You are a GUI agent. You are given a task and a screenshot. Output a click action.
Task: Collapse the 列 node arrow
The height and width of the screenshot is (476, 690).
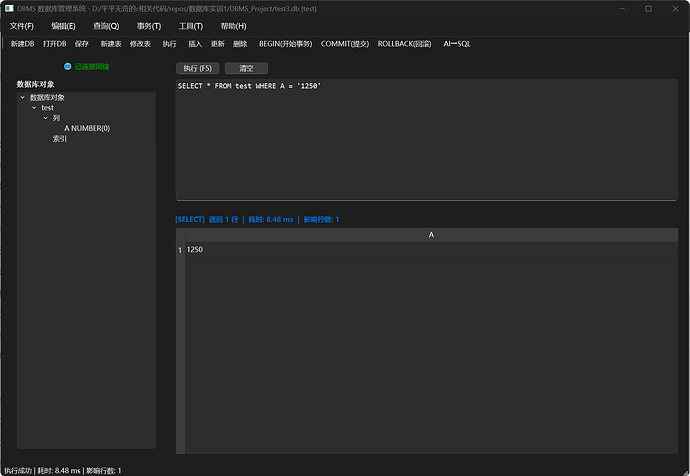(x=46, y=118)
